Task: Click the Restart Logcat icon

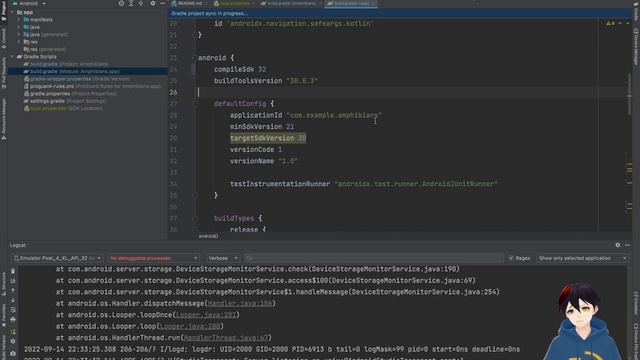Action: pyautogui.click(x=13, y=332)
